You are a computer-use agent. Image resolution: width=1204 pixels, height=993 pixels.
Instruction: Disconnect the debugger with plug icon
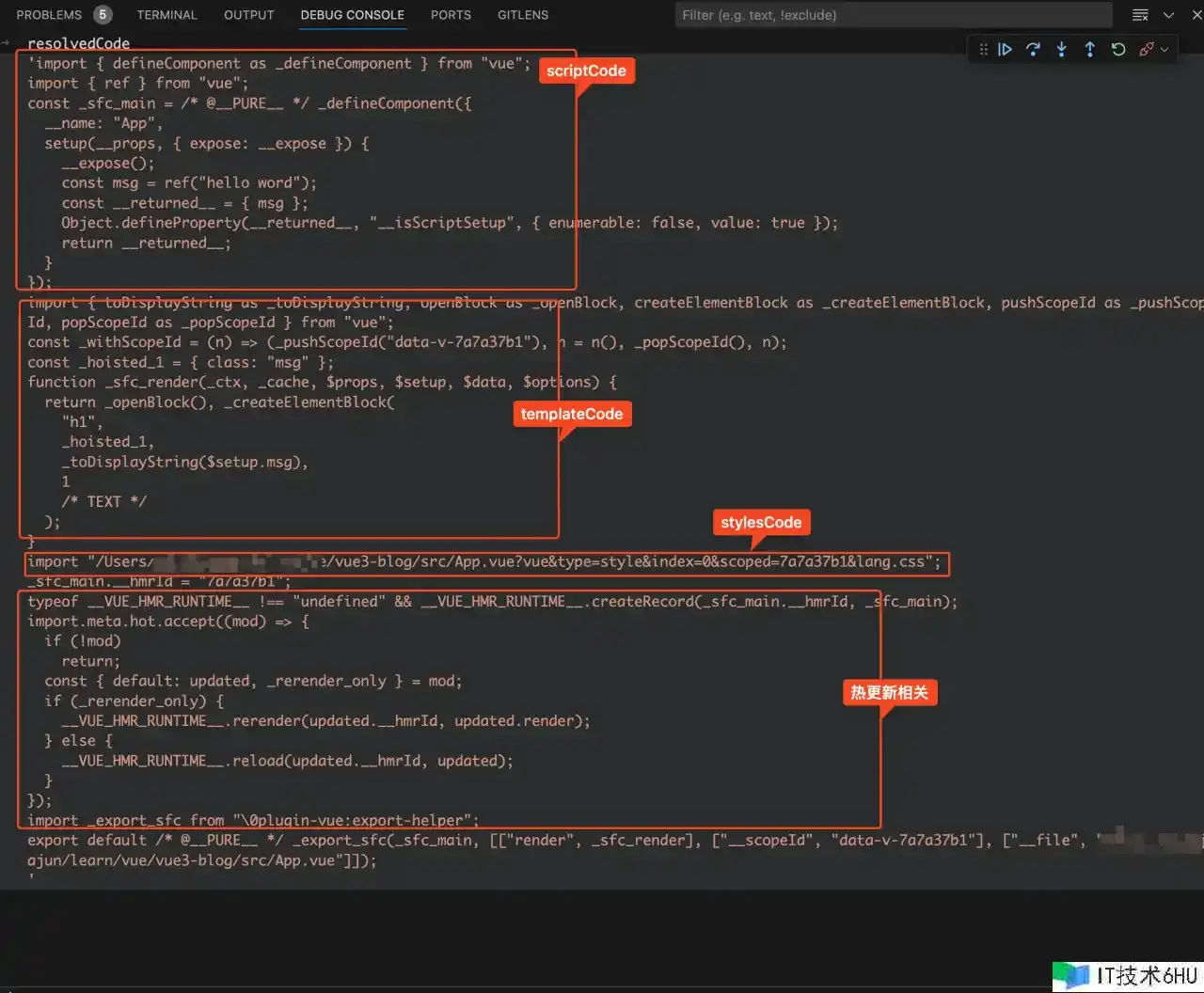tap(1146, 50)
